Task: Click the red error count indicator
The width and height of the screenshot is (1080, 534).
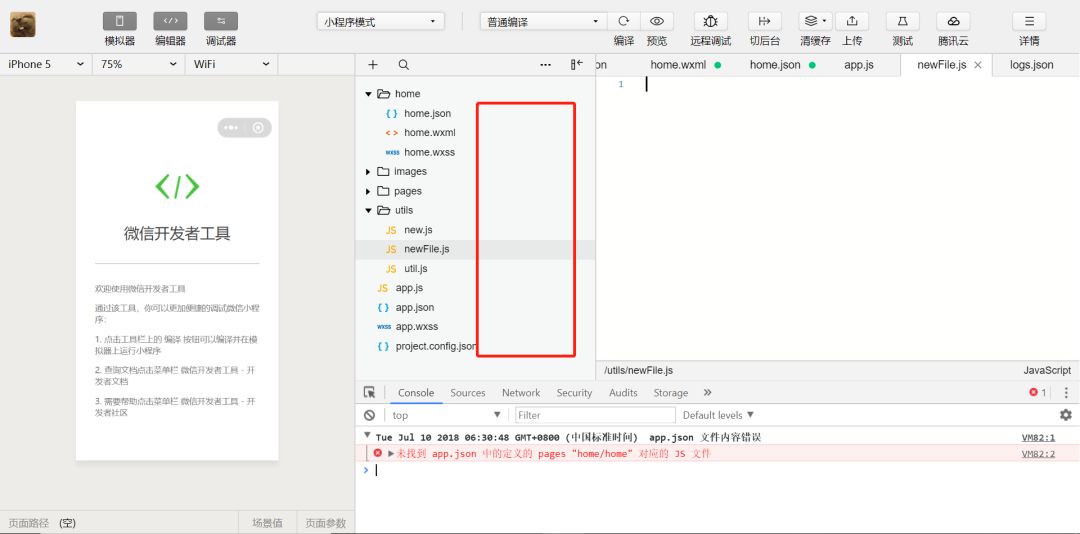Action: pyautogui.click(x=1038, y=392)
